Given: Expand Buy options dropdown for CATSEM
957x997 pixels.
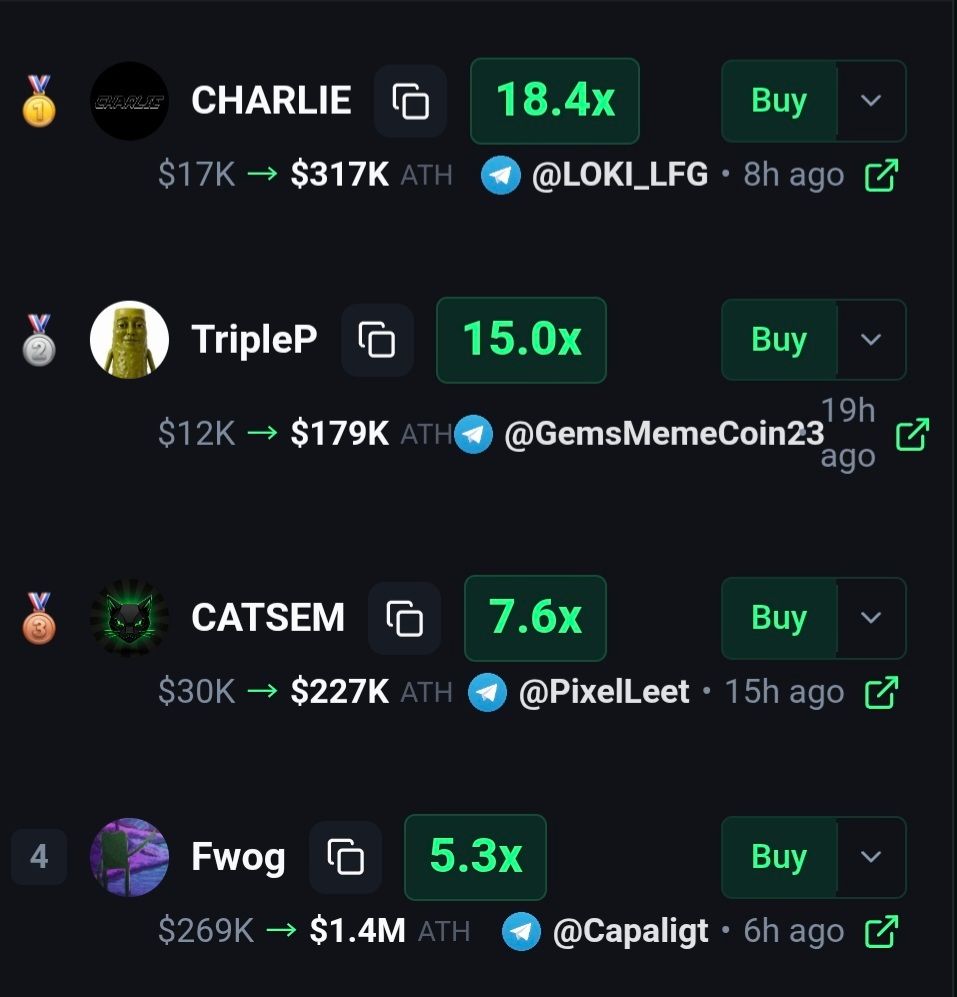Looking at the screenshot, I should click(871, 617).
